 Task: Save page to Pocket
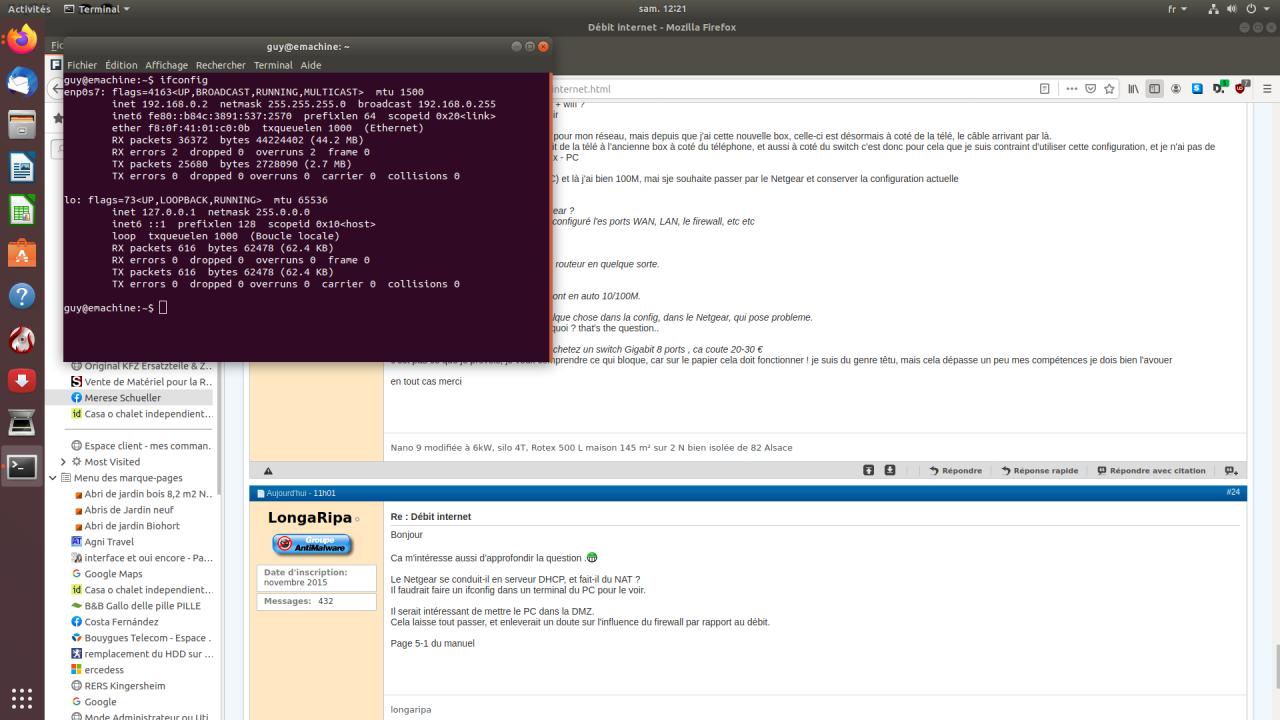pos(1091,89)
